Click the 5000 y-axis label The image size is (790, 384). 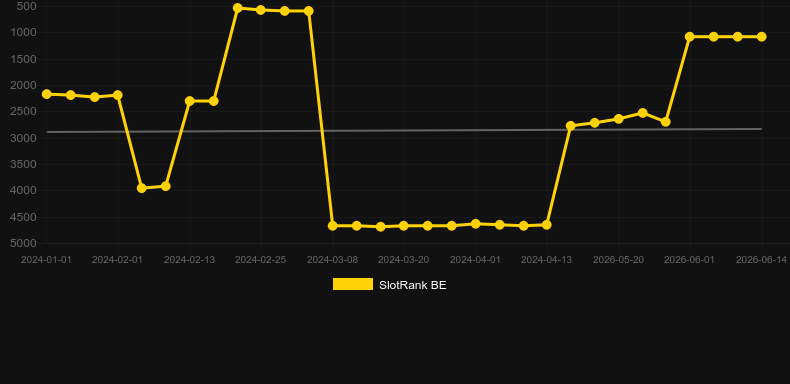point(23,243)
